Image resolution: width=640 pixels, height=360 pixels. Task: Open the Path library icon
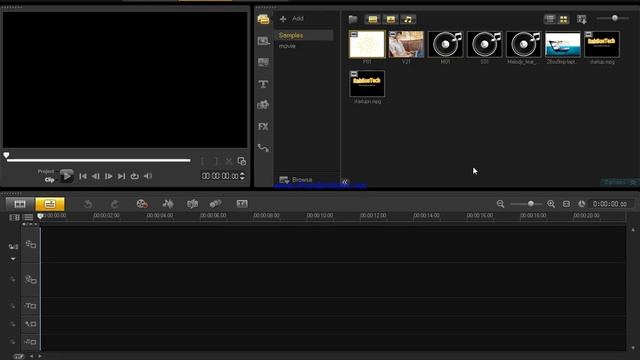(x=263, y=148)
